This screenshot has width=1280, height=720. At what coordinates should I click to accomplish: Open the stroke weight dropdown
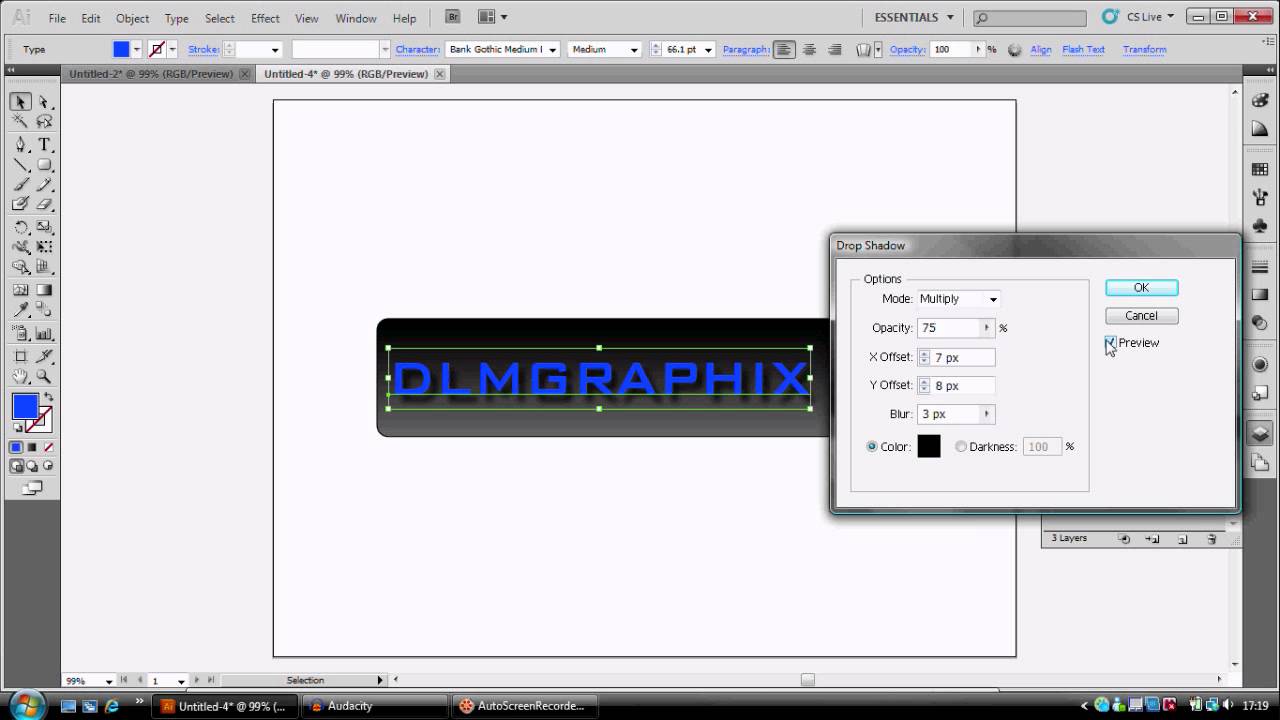[x=274, y=49]
